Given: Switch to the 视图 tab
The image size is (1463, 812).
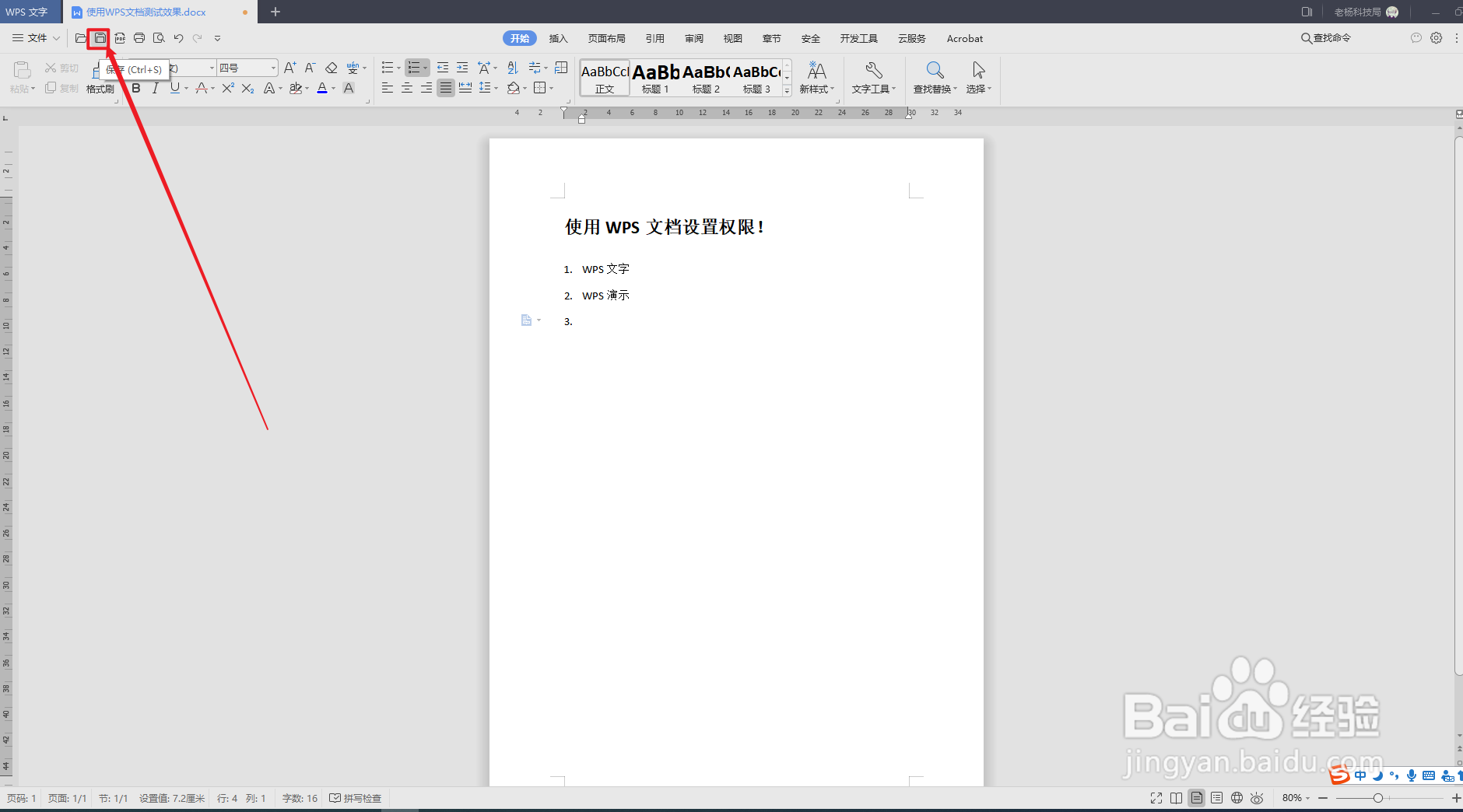Looking at the screenshot, I should point(732,39).
